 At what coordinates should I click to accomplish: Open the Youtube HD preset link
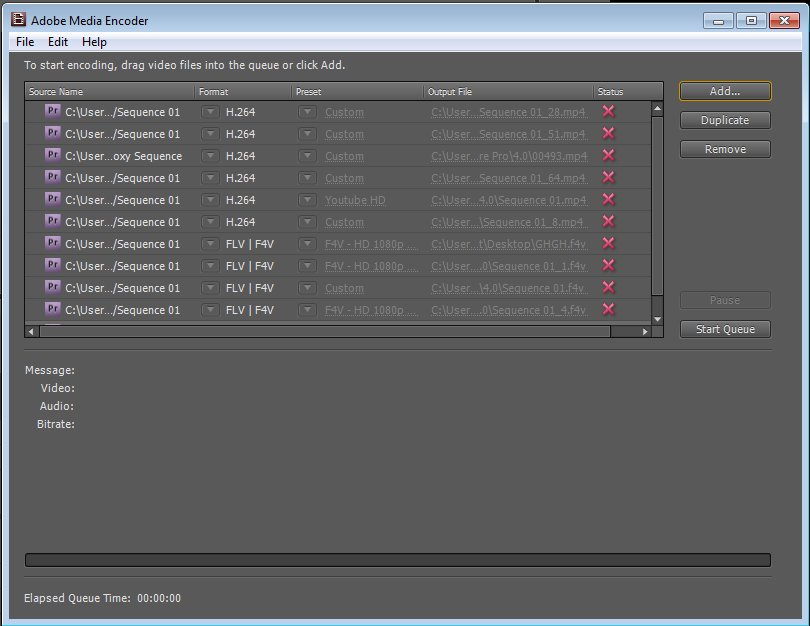point(355,200)
